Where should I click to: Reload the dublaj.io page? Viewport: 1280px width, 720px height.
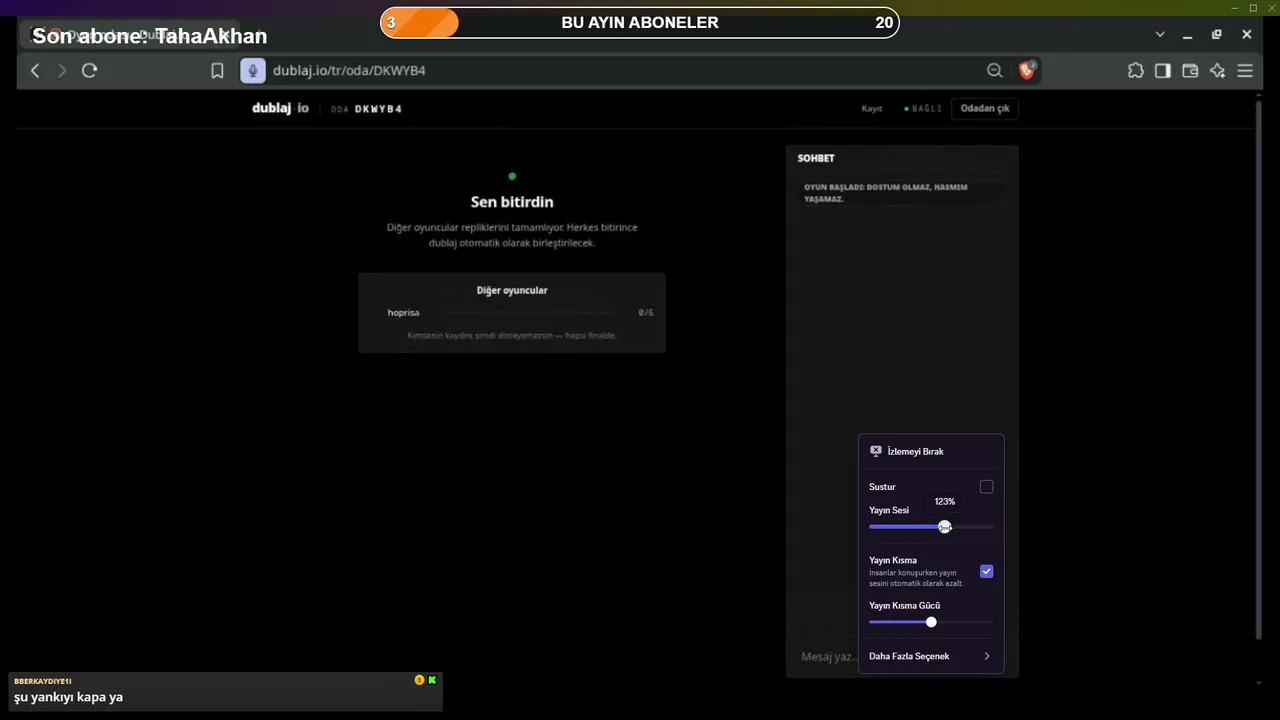pyautogui.click(x=89, y=70)
